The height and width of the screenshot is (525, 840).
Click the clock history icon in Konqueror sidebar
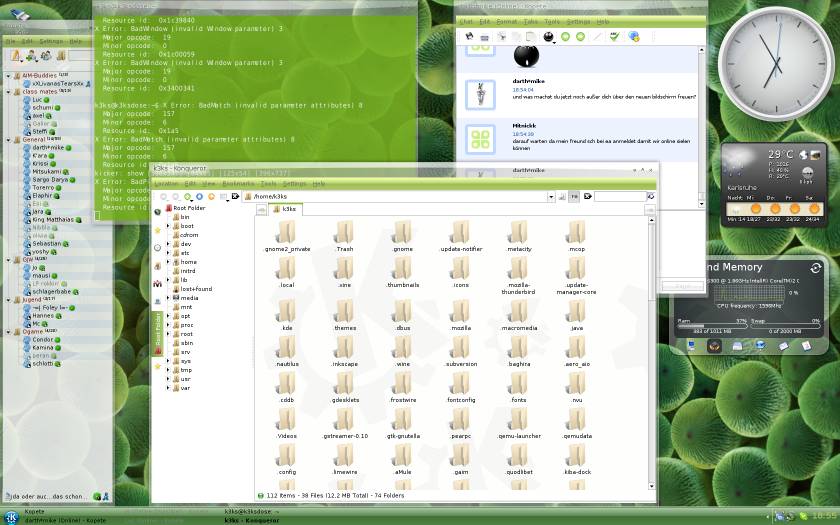[158, 248]
